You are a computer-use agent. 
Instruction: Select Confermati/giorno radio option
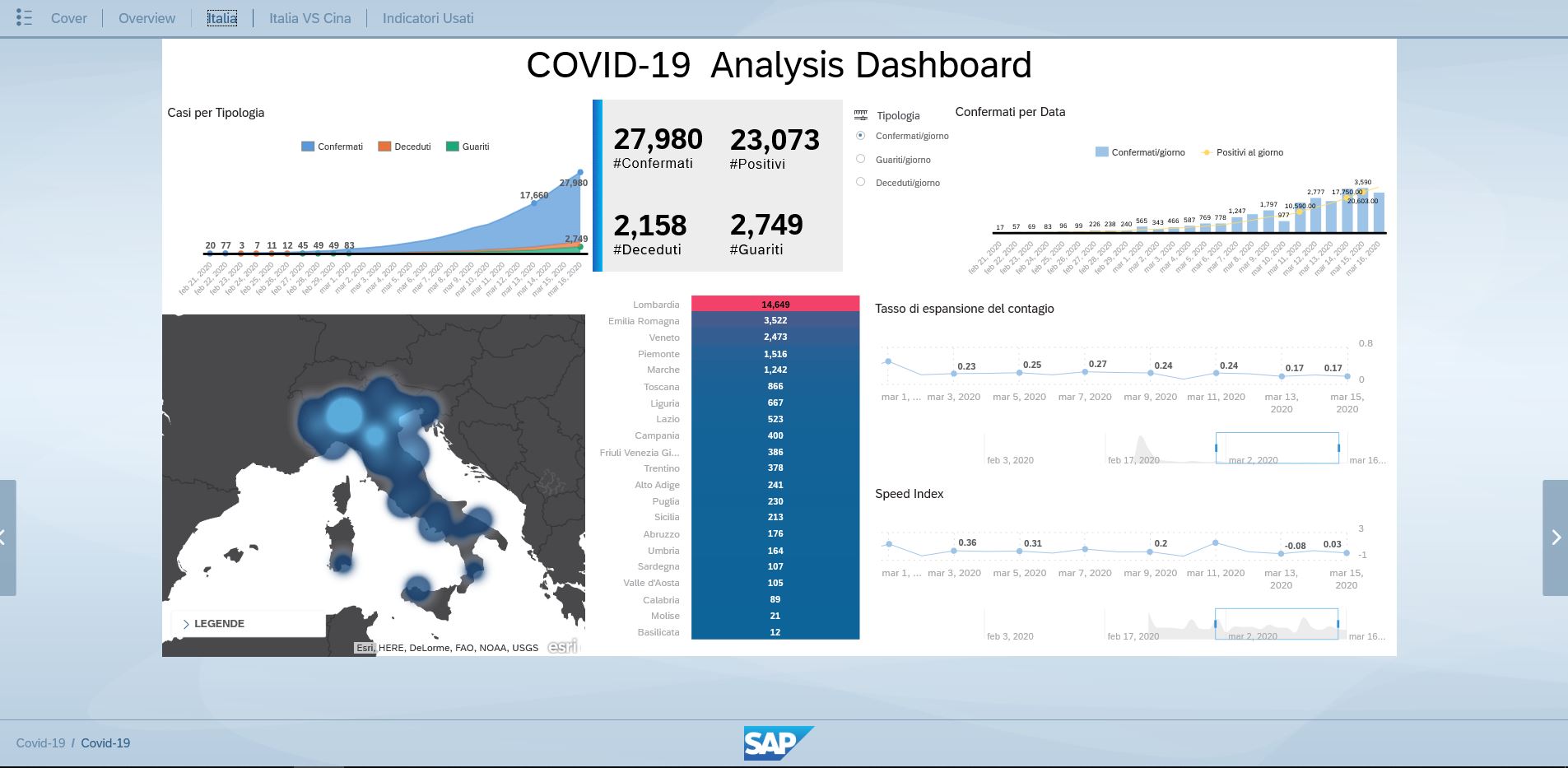pyautogui.click(x=860, y=136)
